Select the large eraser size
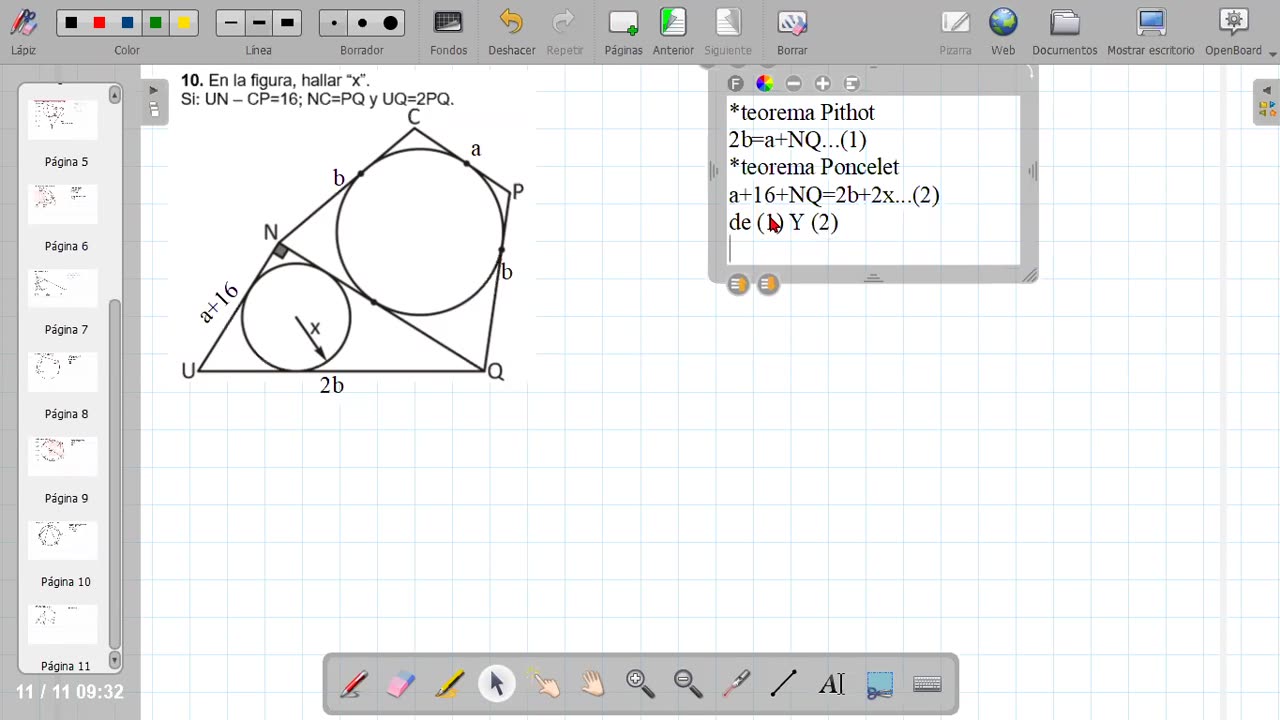The width and height of the screenshot is (1280, 720). [390, 23]
